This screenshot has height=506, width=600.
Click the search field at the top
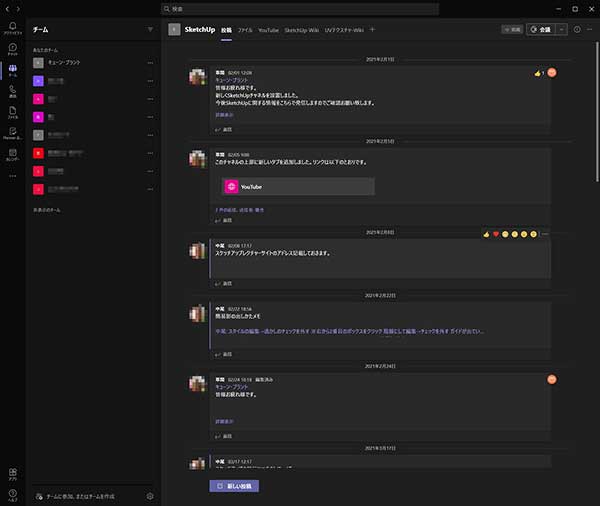coord(300,9)
